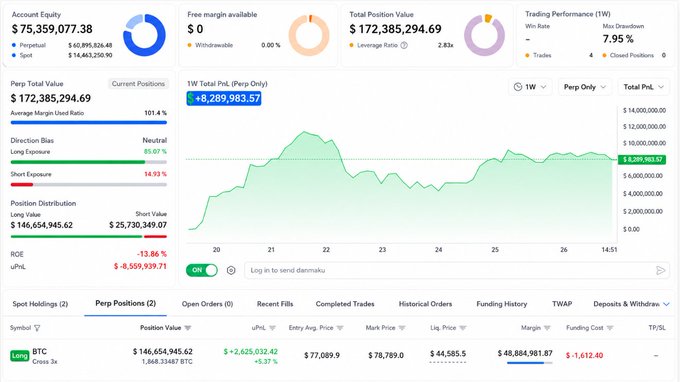Click the uPnL $-8,559,939.71 value
Image resolution: width=680 pixels, height=382 pixels.
tap(140, 266)
